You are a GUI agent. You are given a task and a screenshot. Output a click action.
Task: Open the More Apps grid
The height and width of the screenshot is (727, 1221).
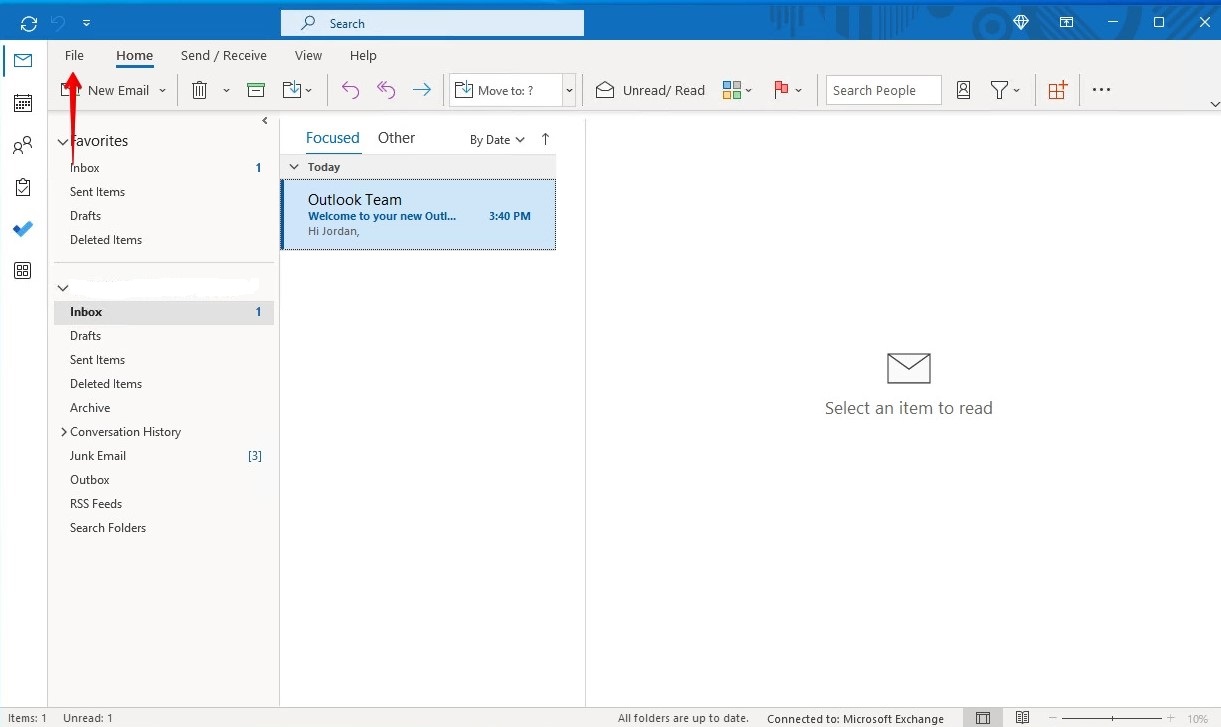22,270
